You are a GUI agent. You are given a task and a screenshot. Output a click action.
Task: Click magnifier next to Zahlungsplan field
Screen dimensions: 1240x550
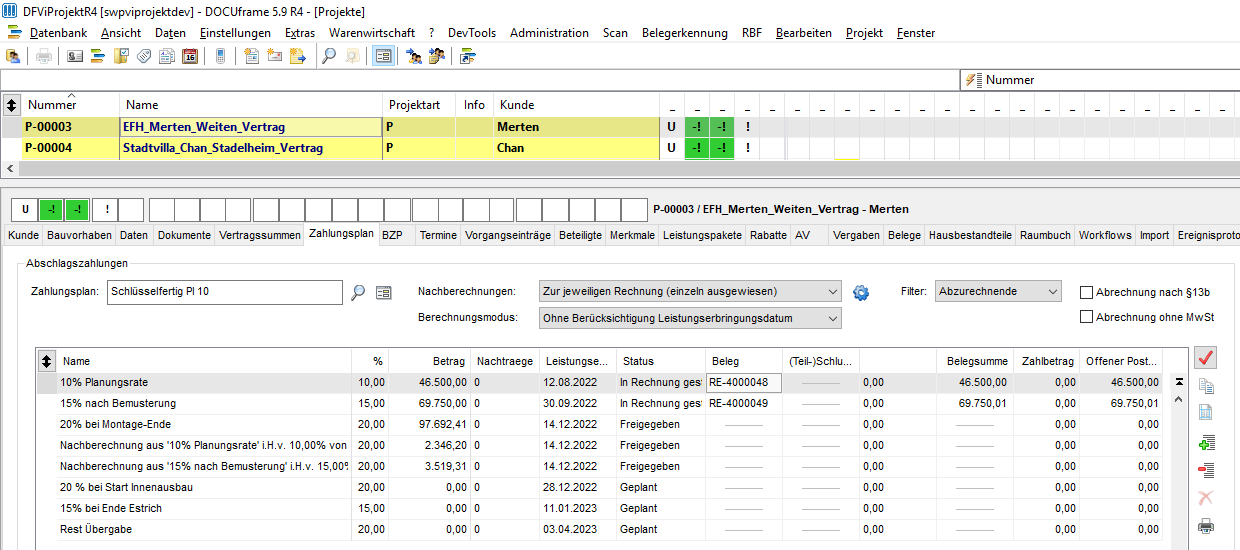[x=359, y=292]
